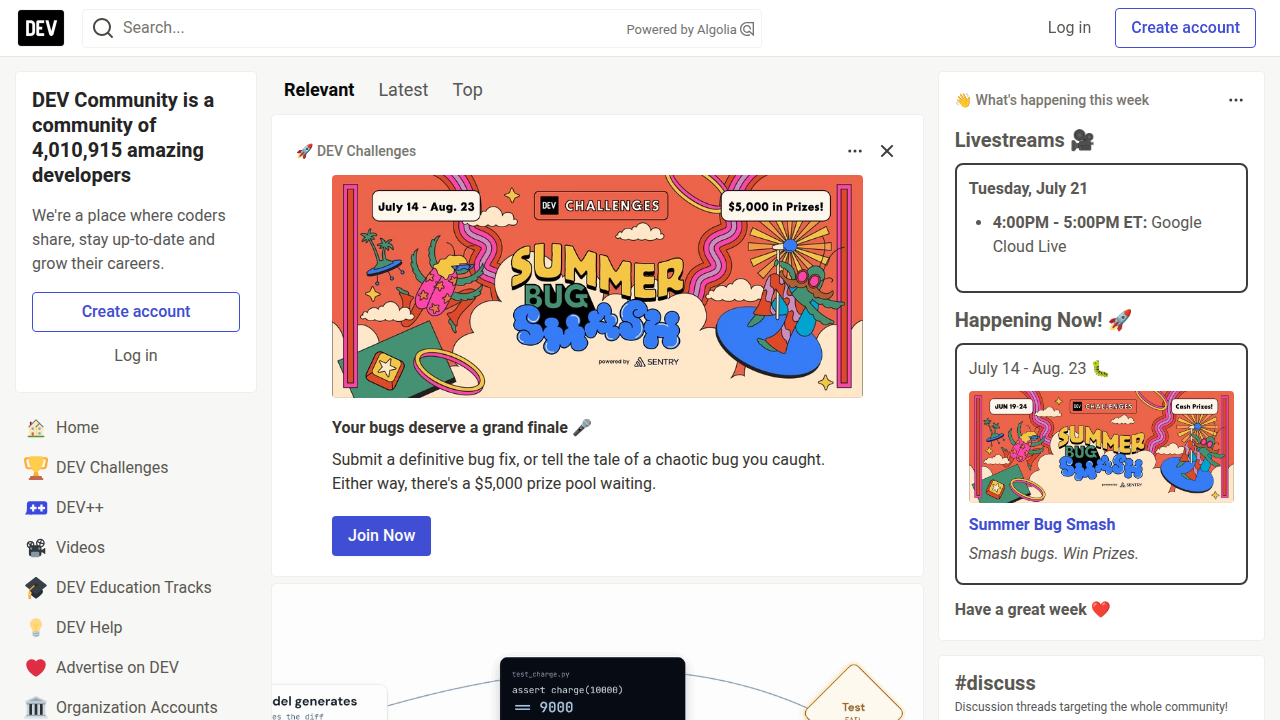
Task: Click the Organization Accounts building icon
Action: coord(36,708)
